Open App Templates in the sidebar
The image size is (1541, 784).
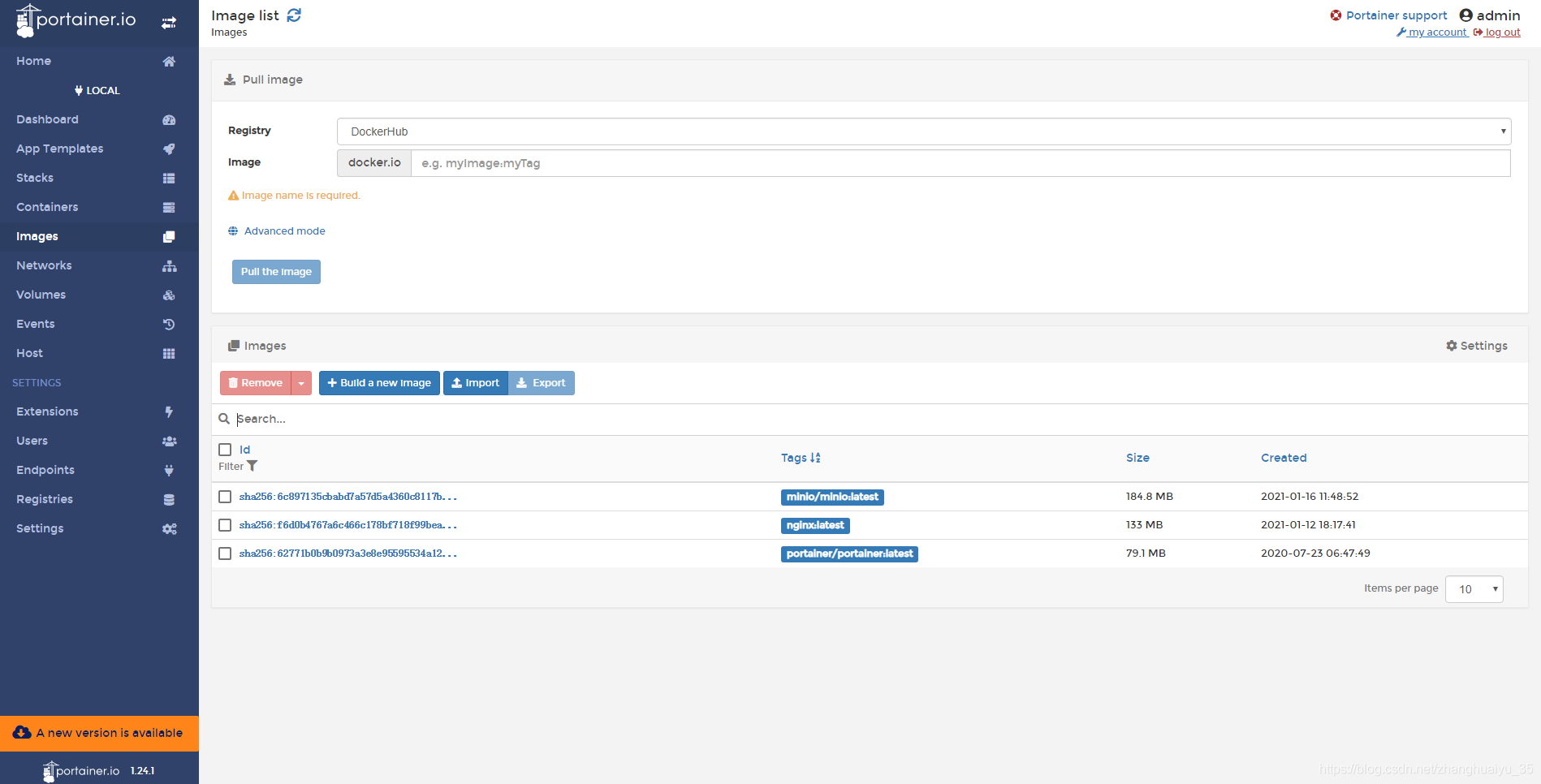(99, 149)
